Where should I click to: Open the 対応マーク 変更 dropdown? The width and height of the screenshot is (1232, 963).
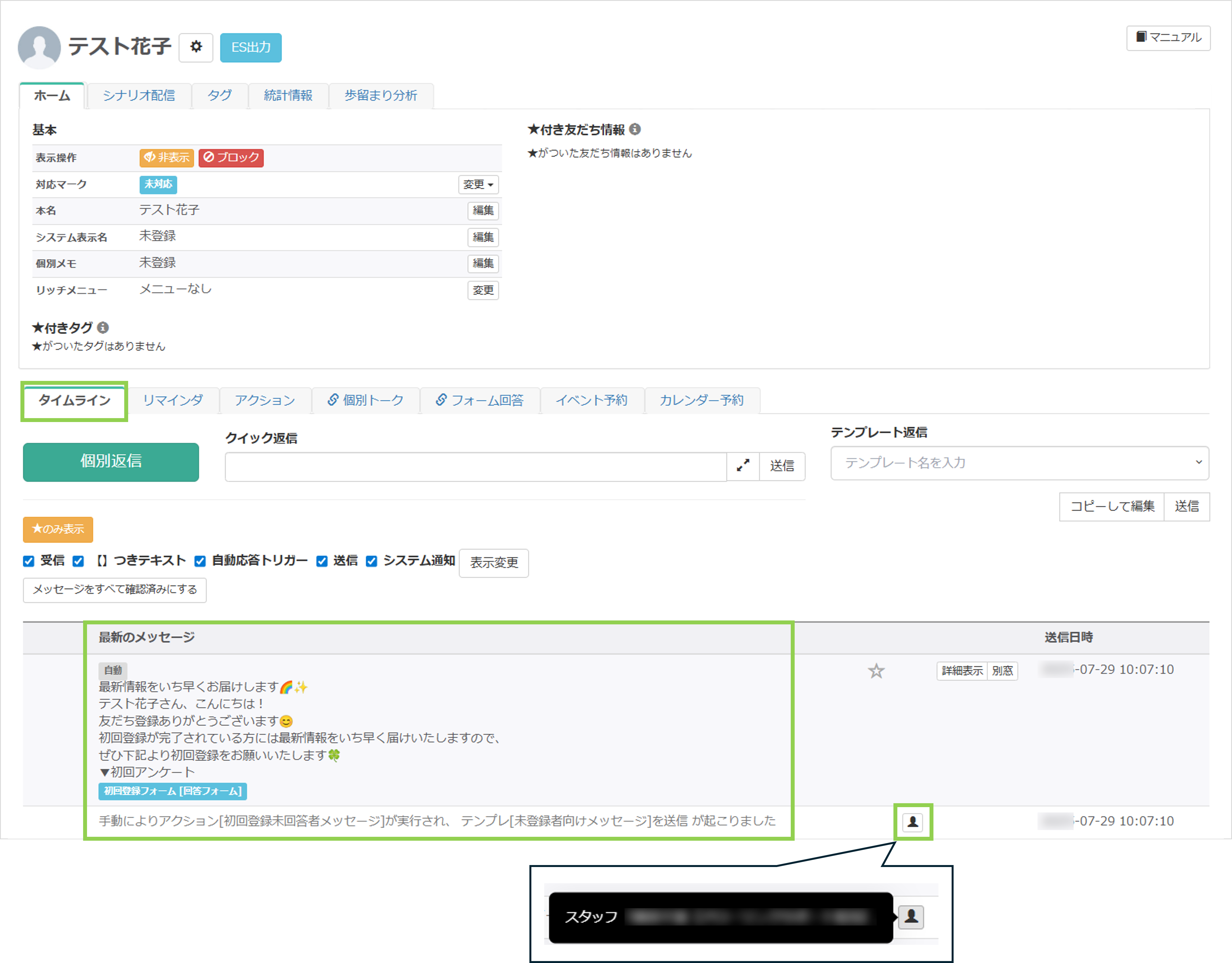(x=478, y=184)
